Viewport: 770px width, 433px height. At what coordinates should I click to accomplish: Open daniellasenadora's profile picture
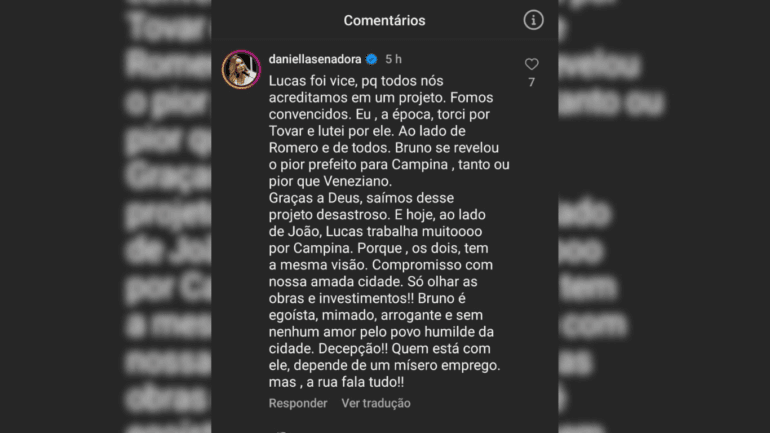coord(241,69)
